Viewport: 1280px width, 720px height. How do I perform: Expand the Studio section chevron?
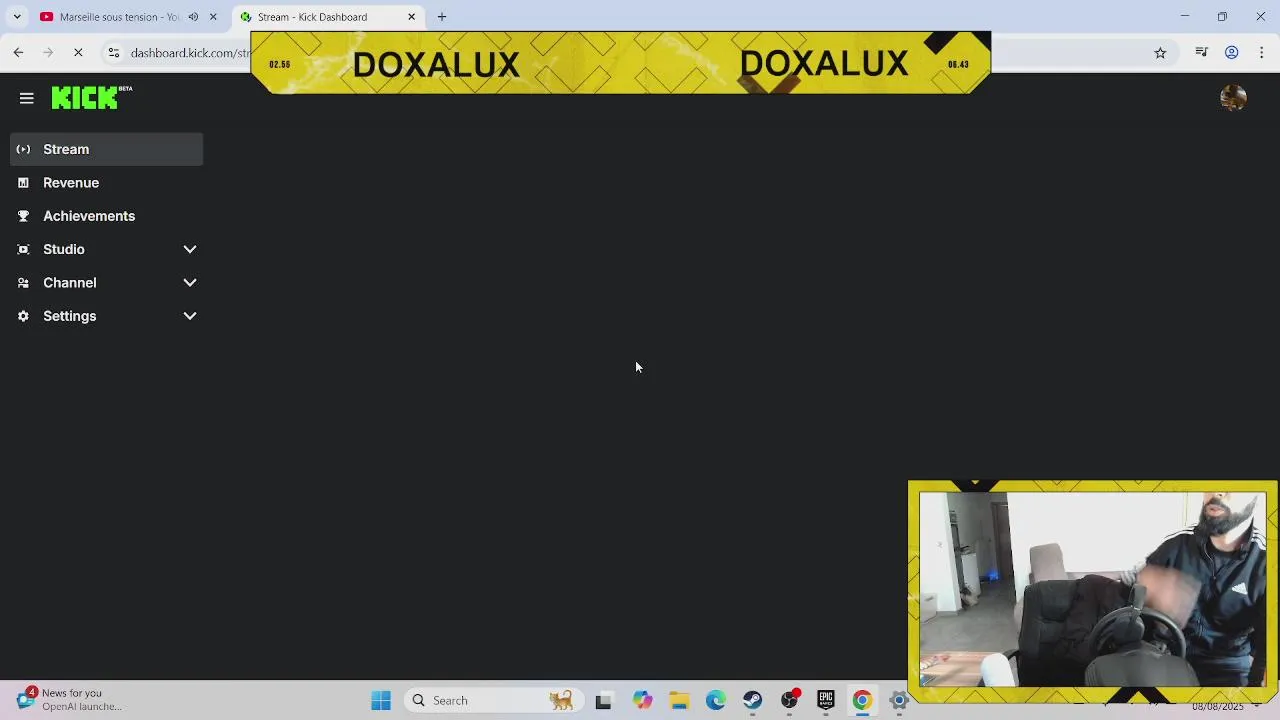190,249
